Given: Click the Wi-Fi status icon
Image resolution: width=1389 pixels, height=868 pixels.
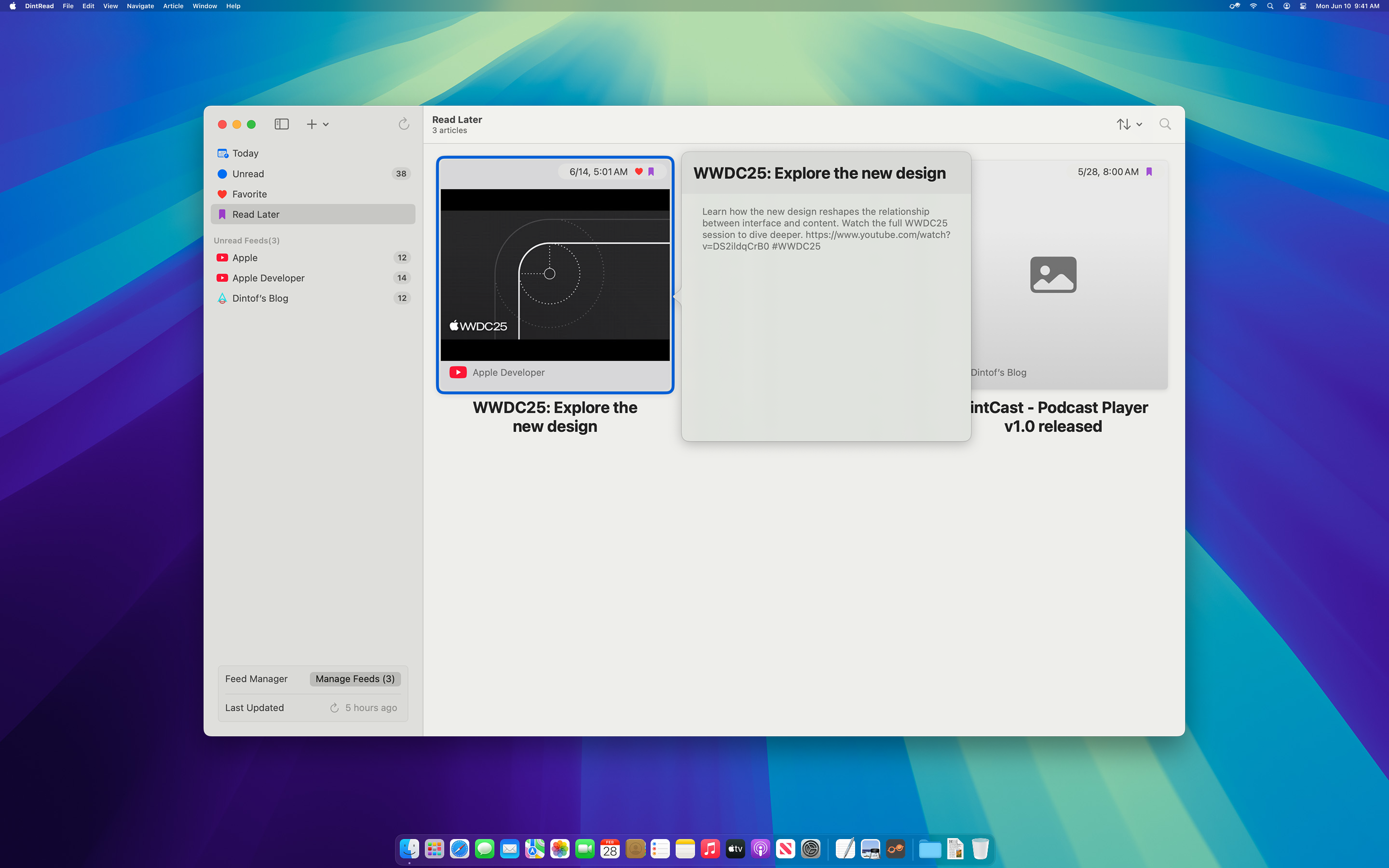Looking at the screenshot, I should 1253,6.
